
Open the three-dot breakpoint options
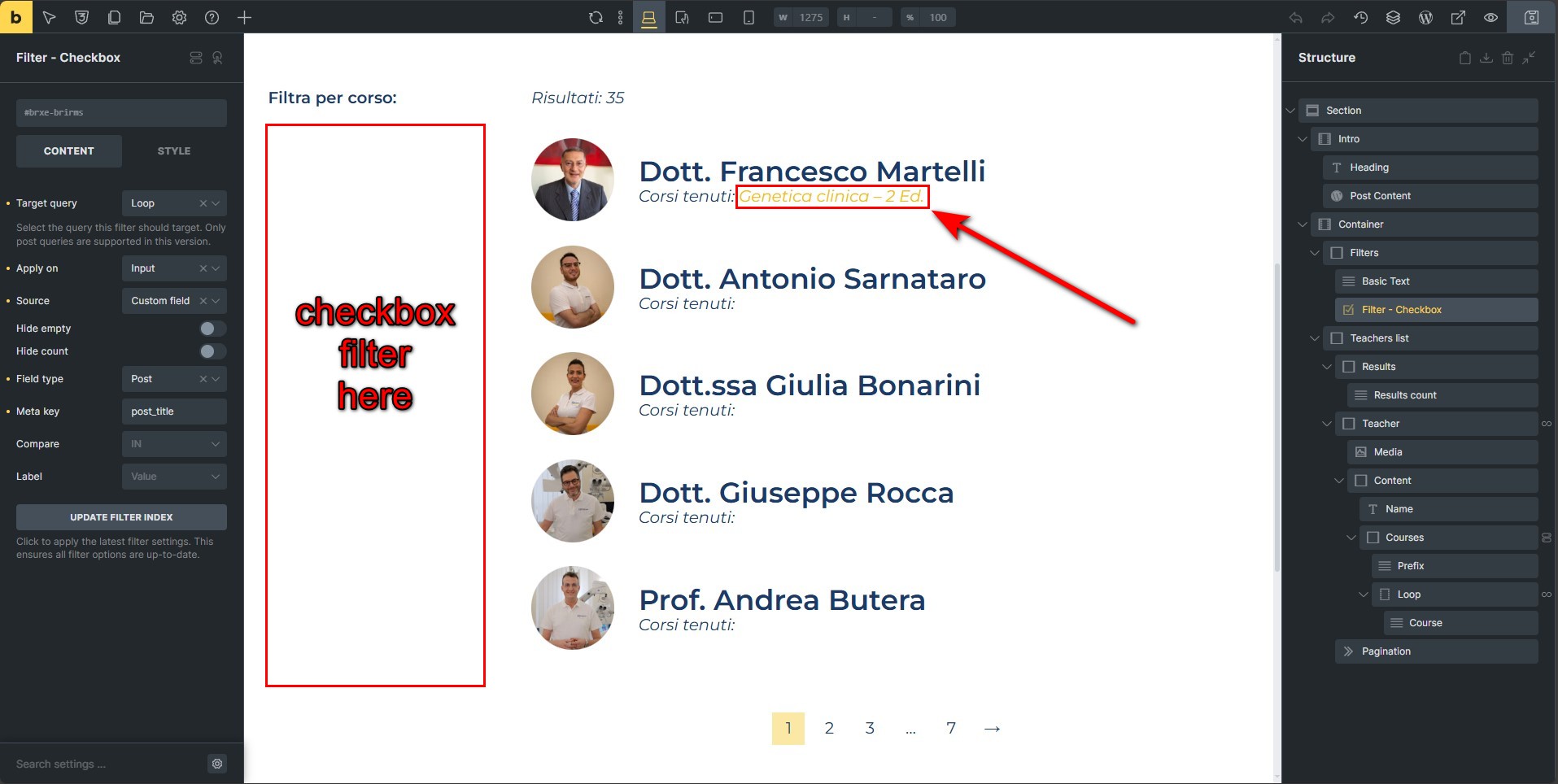tap(620, 17)
